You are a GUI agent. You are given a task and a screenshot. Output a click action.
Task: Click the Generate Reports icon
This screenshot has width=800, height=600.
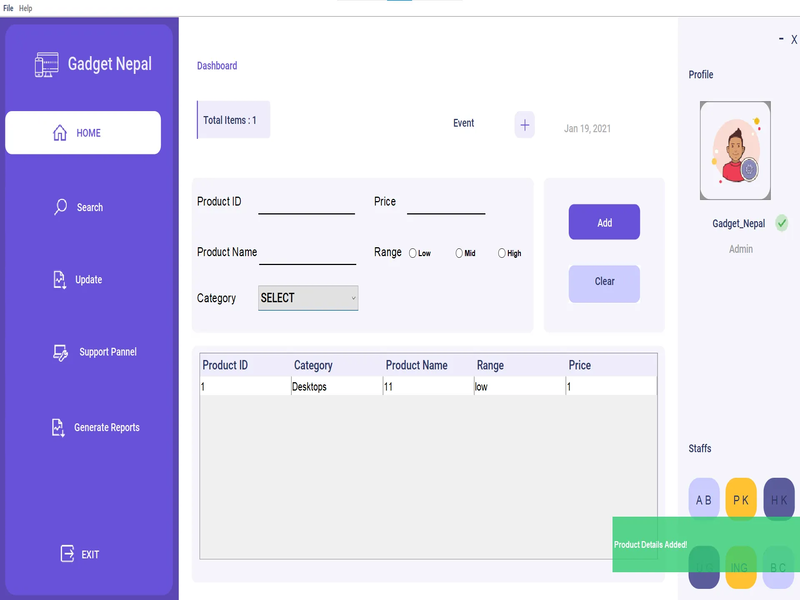[x=58, y=428]
